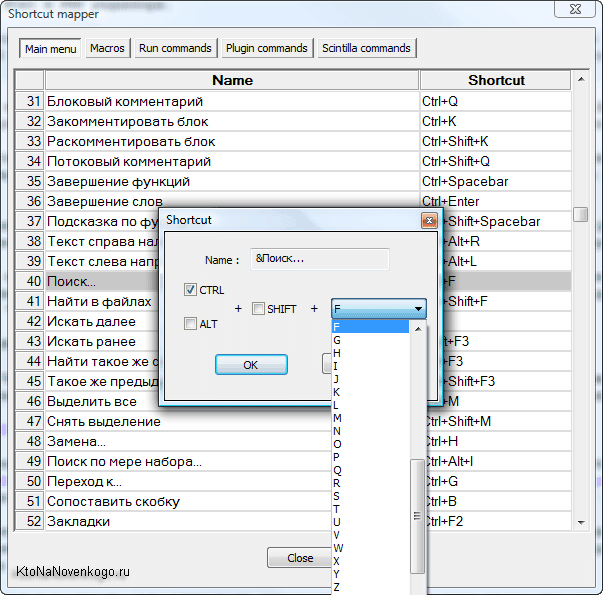603x595 pixels.
Task: Enable the SHIFT checkbox
Action: point(258,308)
